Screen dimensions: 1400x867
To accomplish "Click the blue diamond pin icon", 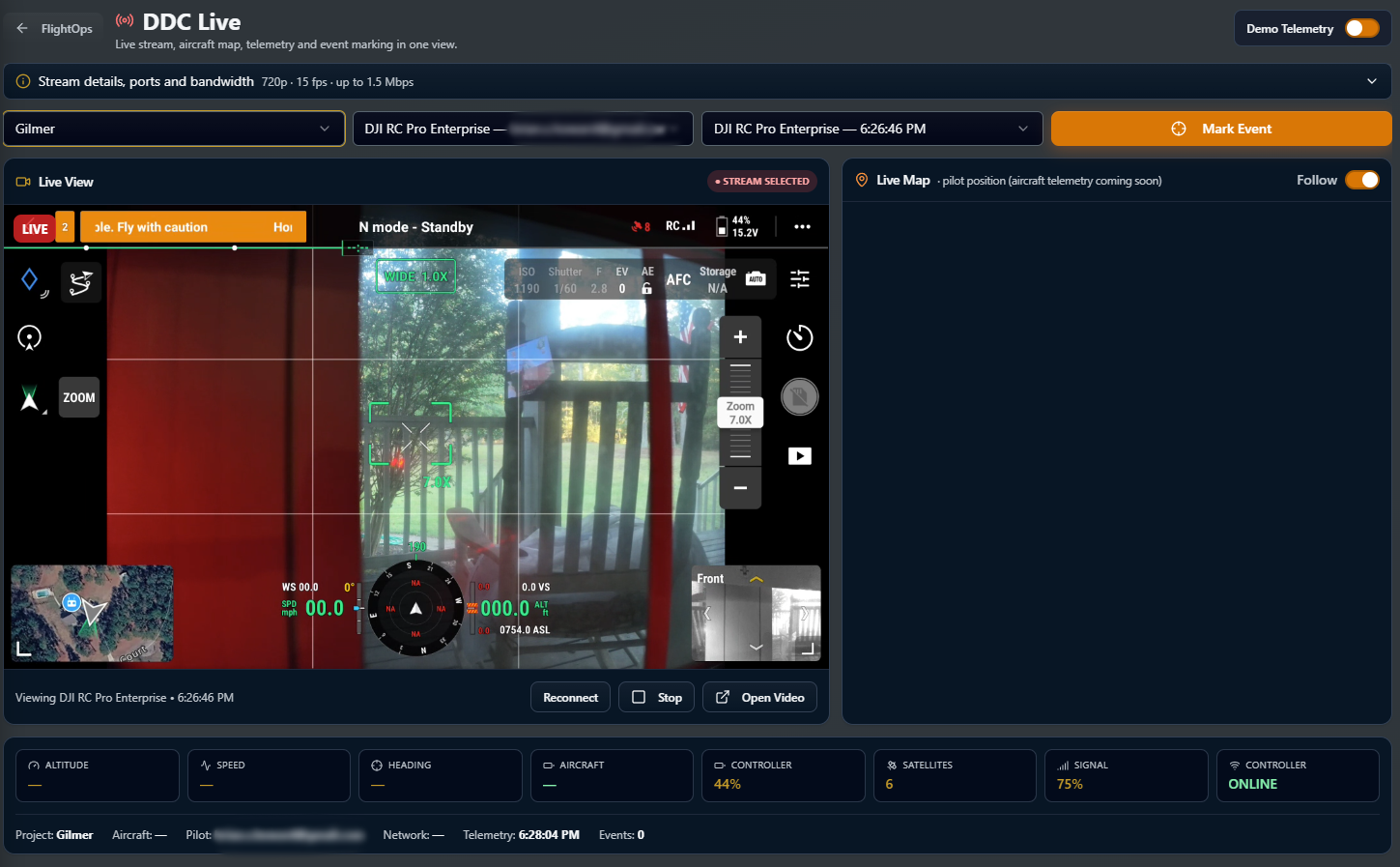I will 29,279.
